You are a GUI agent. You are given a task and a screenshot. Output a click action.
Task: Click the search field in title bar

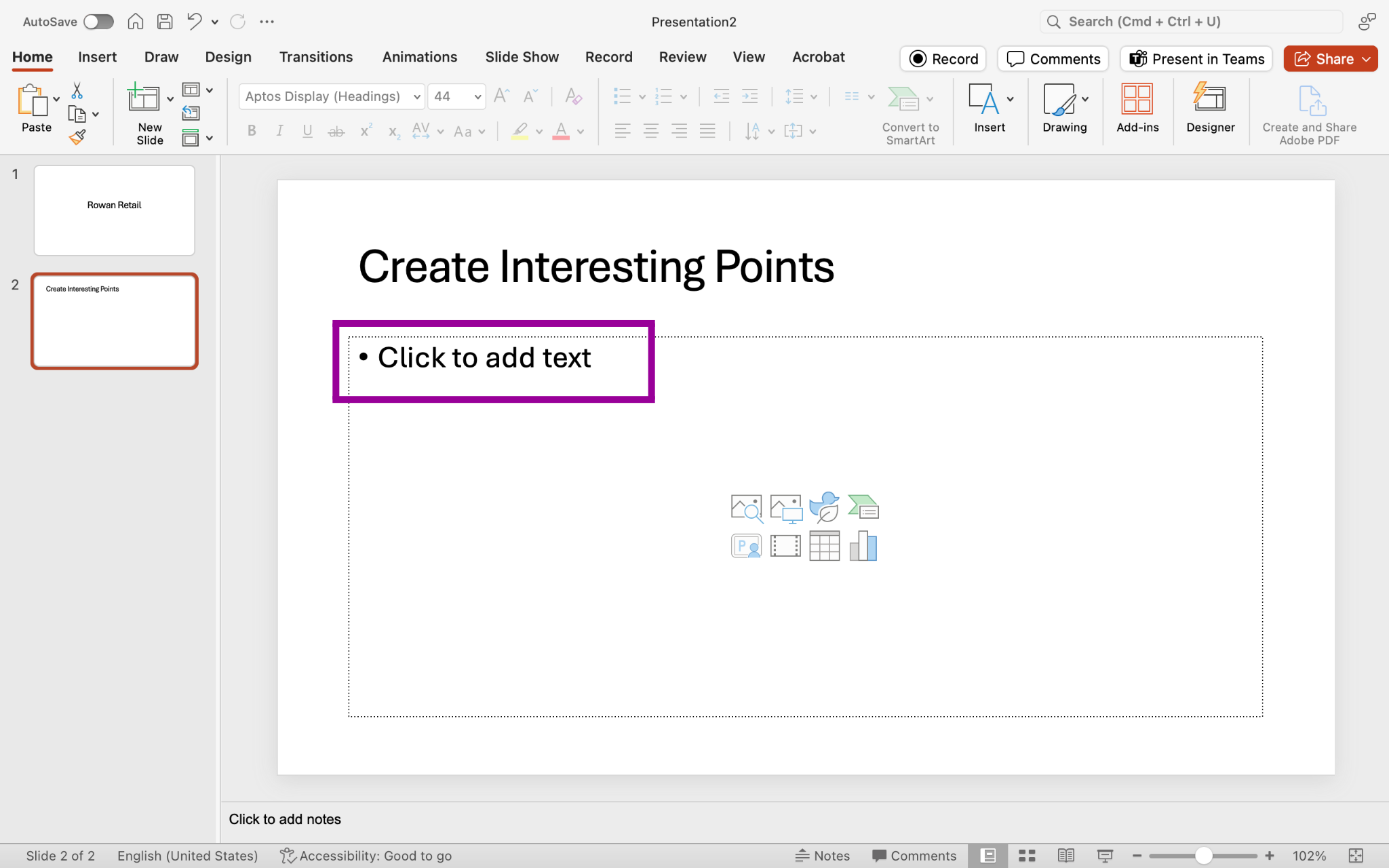[1191, 22]
